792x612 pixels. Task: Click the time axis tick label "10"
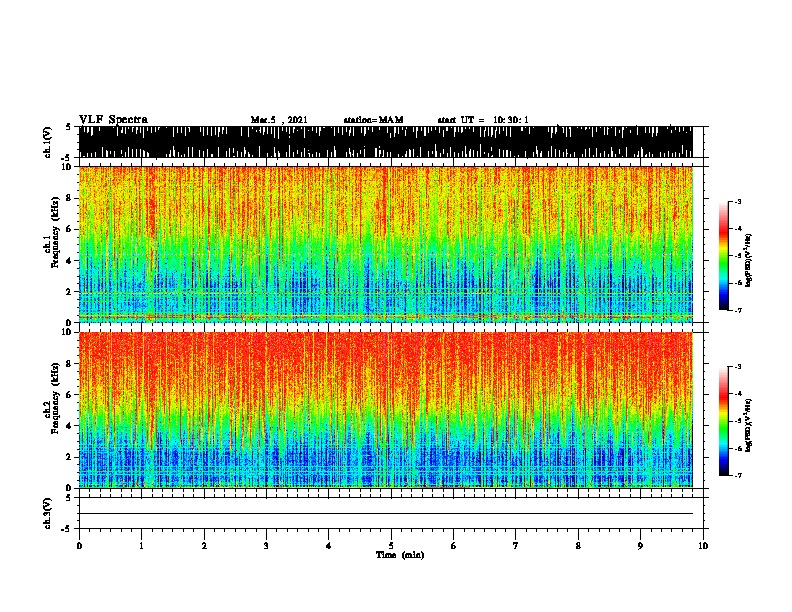(x=703, y=546)
